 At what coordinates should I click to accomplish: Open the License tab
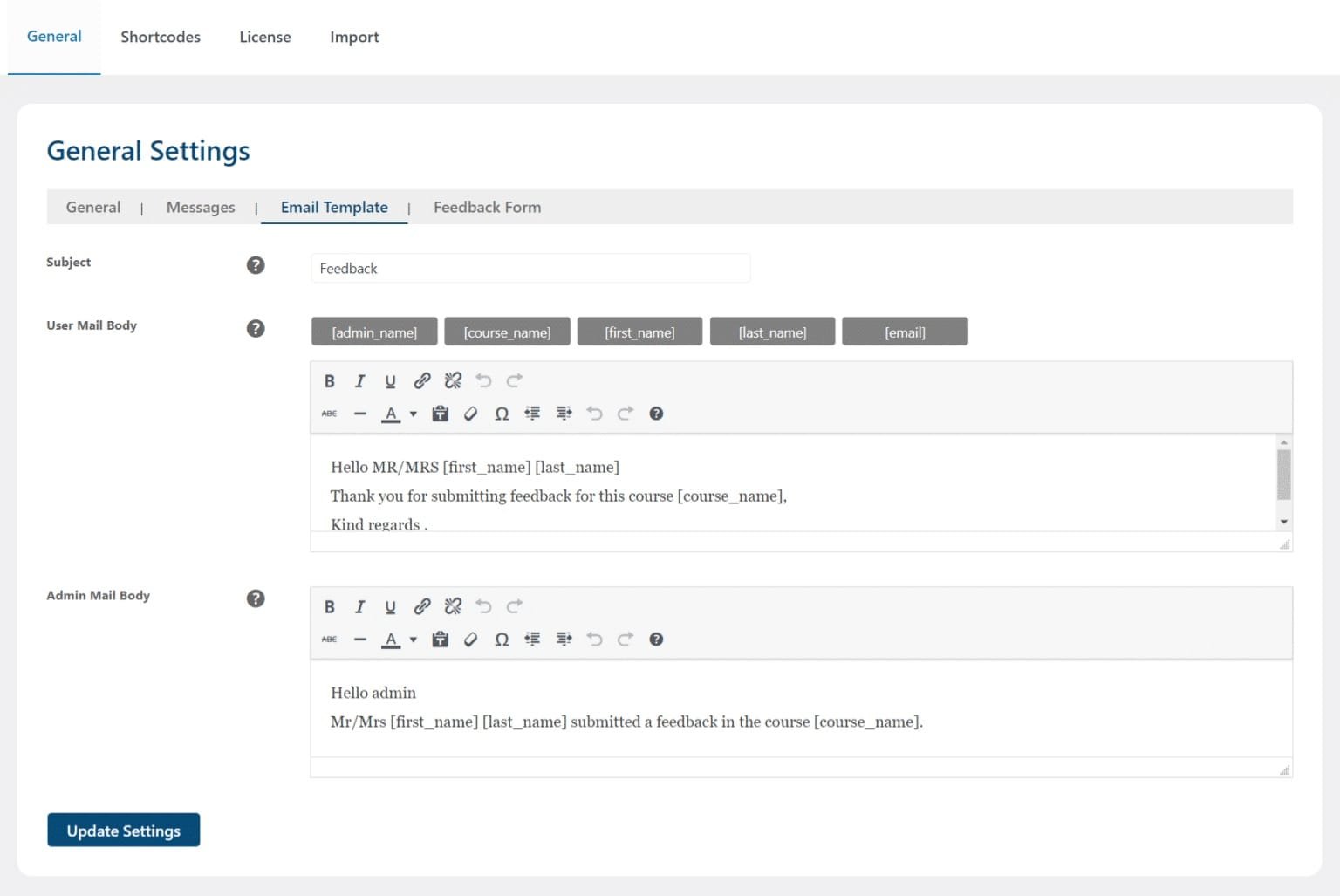pos(265,37)
